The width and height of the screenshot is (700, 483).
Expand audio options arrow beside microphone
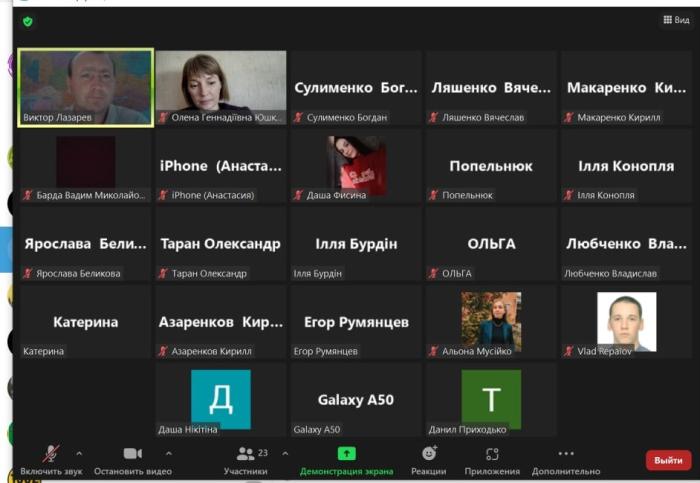(79, 453)
